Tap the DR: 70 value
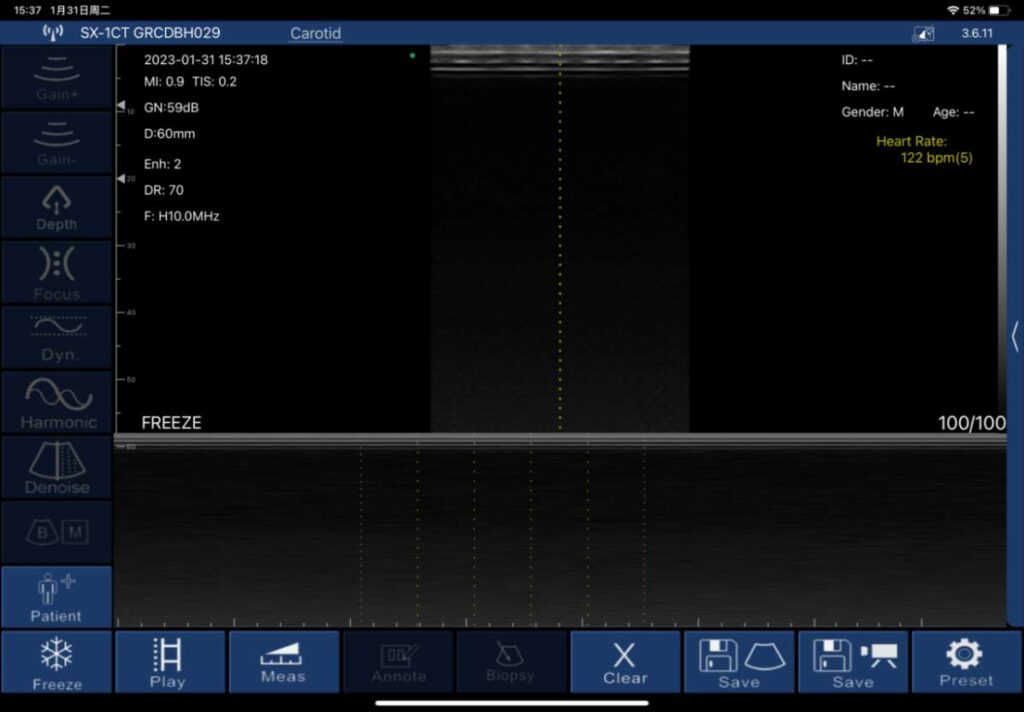This screenshot has height=712, width=1024. 164,190
